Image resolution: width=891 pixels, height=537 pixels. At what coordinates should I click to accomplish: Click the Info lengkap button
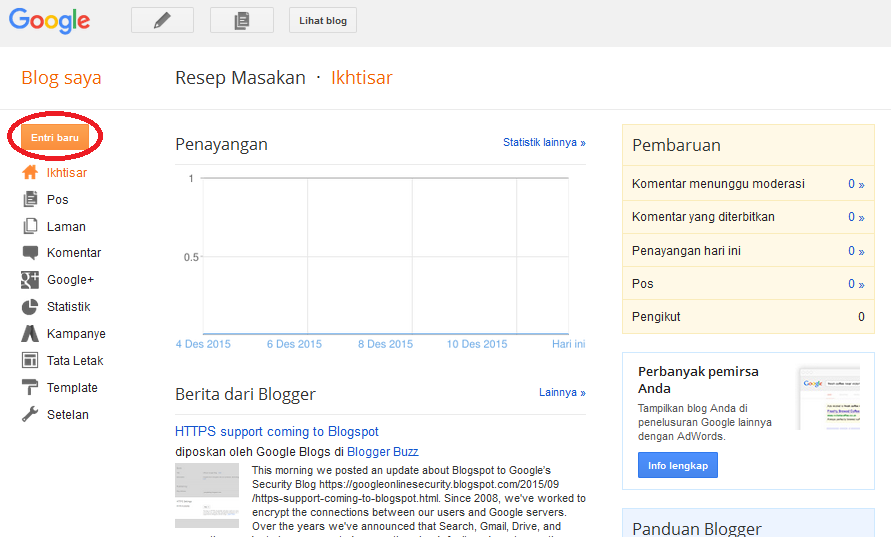click(677, 465)
